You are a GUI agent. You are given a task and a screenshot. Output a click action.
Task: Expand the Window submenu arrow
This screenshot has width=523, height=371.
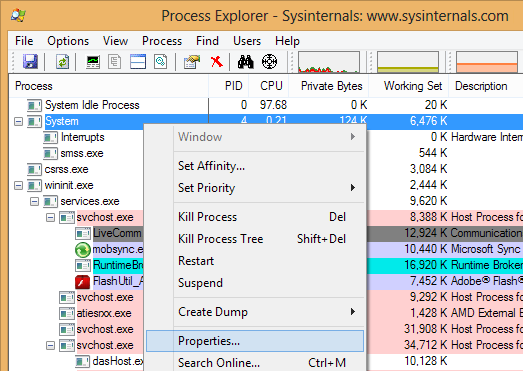pyautogui.click(x=353, y=137)
